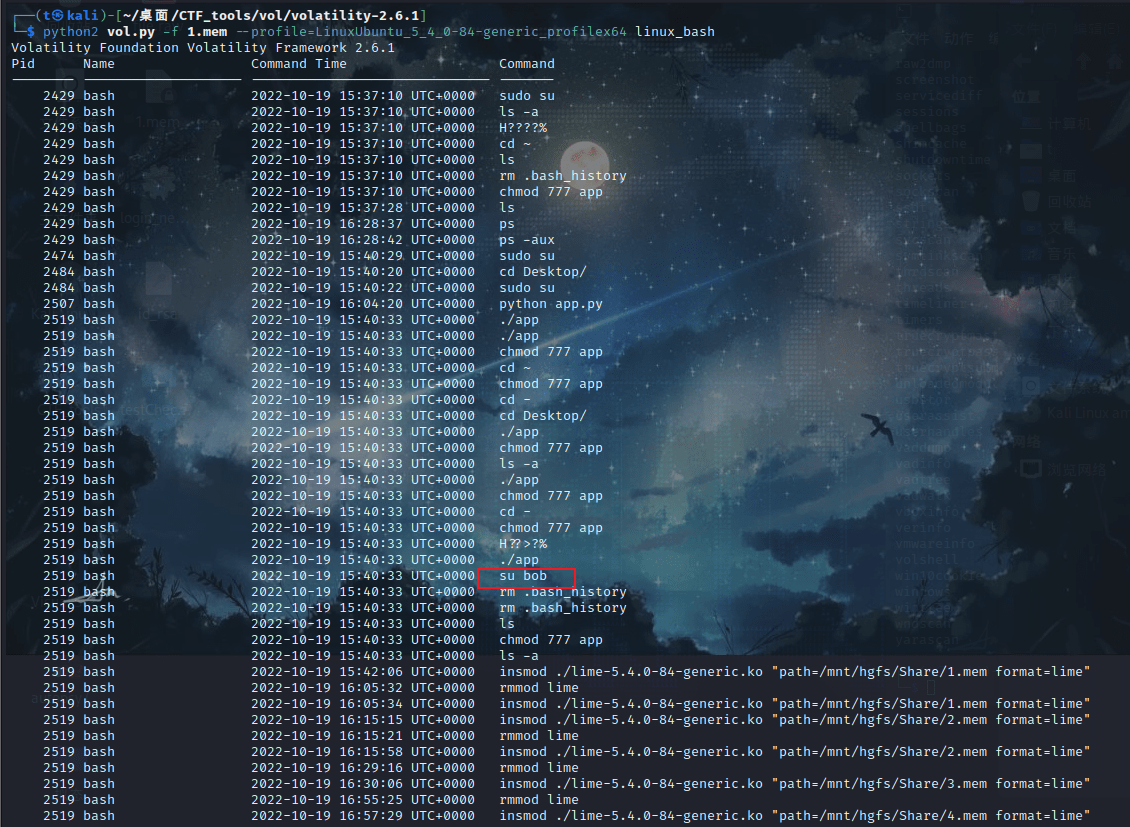
Task: Click the timestamp 2022-10-19 15:40:20
Action: tap(362, 272)
